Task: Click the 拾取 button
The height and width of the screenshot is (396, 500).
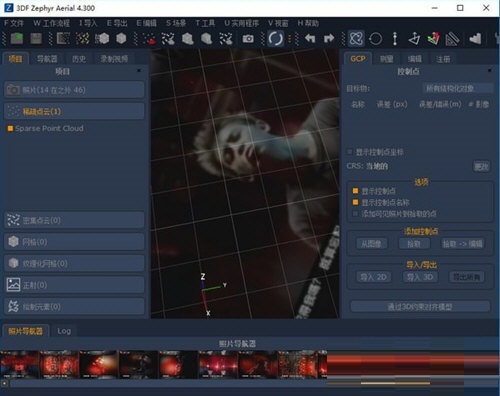Action: click(414, 244)
